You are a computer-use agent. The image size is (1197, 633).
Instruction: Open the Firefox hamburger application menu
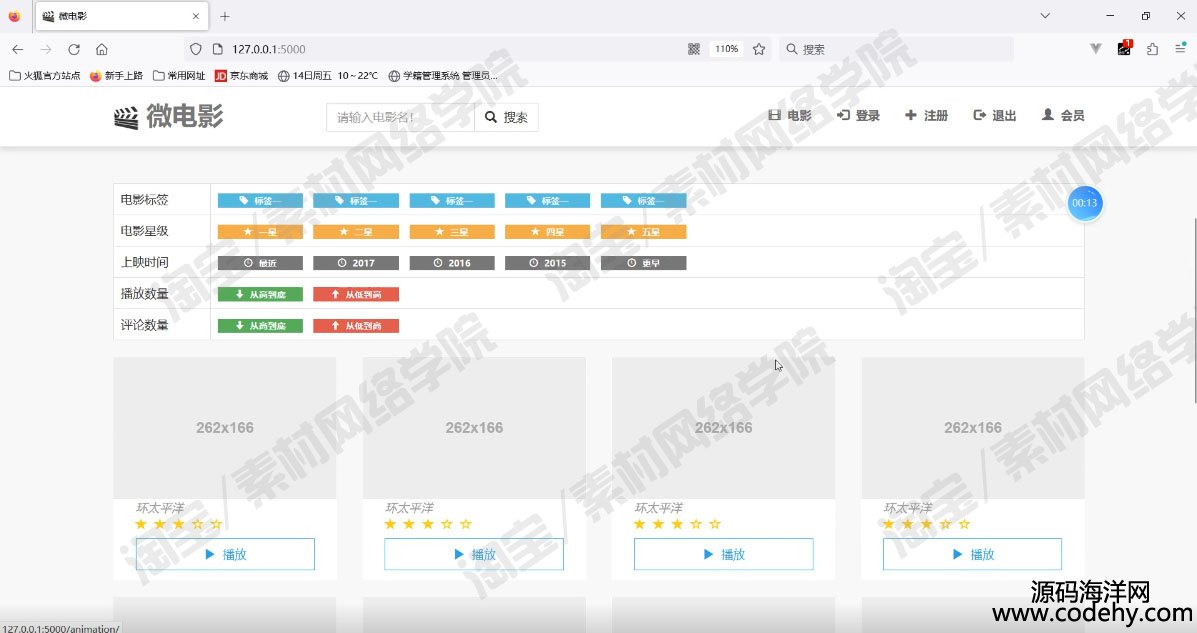click(1180, 49)
